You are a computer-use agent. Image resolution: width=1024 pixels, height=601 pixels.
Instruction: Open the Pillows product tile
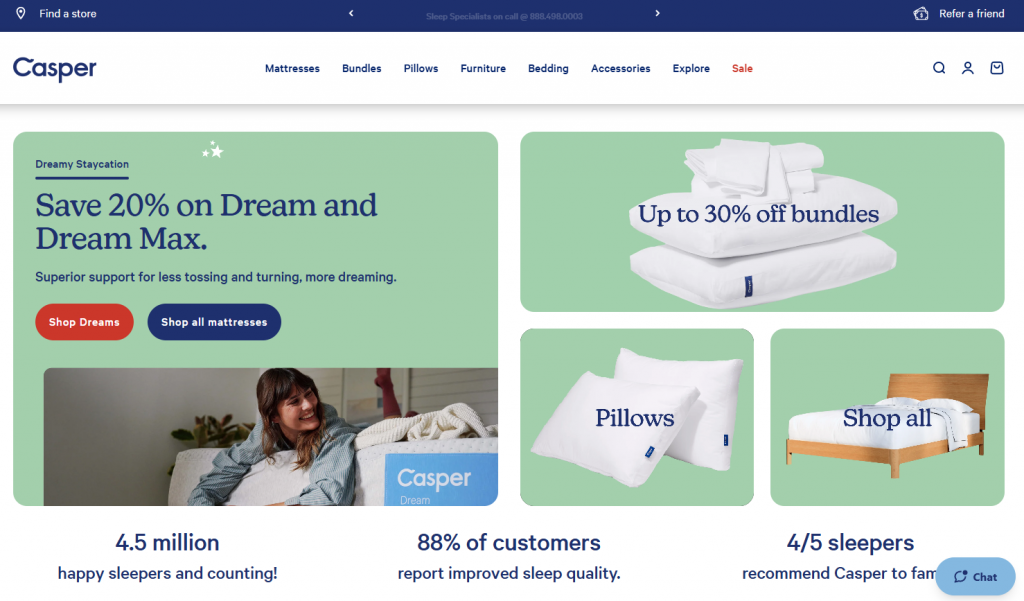click(x=637, y=417)
